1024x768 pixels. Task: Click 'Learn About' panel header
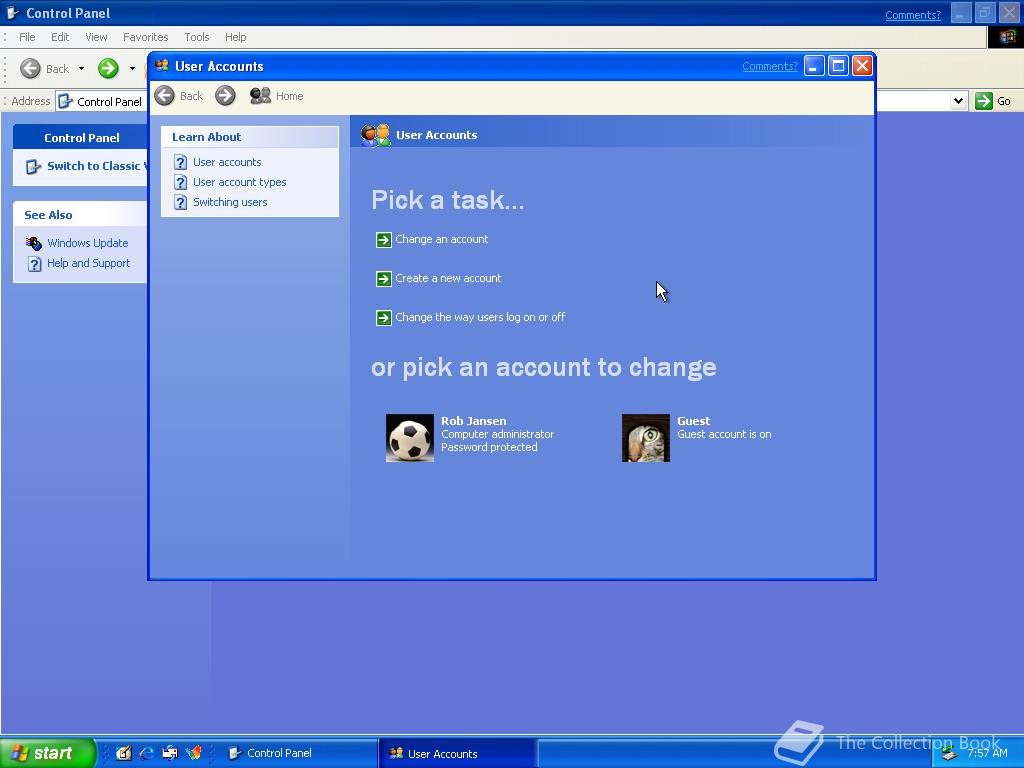tap(249, 137)
